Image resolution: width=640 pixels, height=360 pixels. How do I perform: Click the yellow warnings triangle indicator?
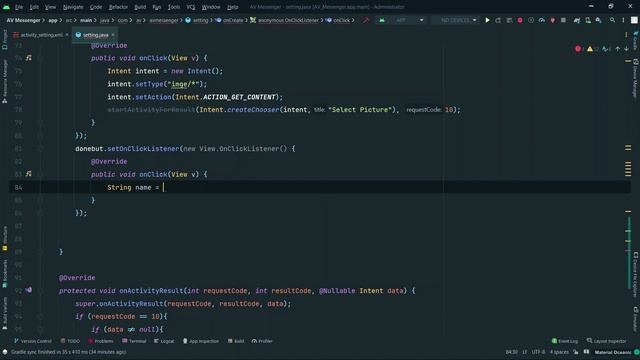click(x=590, y=49)
